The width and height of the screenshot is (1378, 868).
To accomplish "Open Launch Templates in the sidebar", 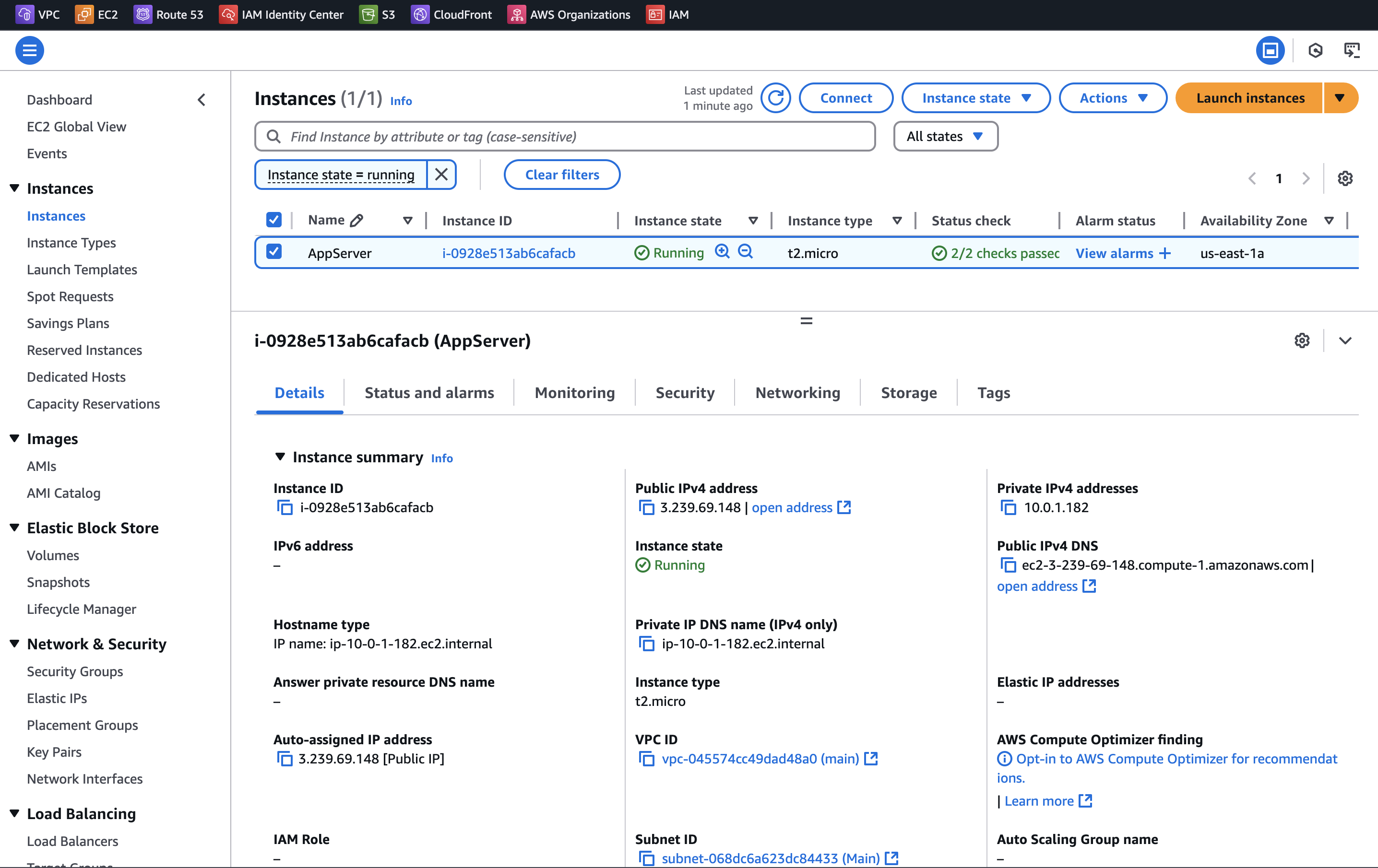I will pos(82,270).
